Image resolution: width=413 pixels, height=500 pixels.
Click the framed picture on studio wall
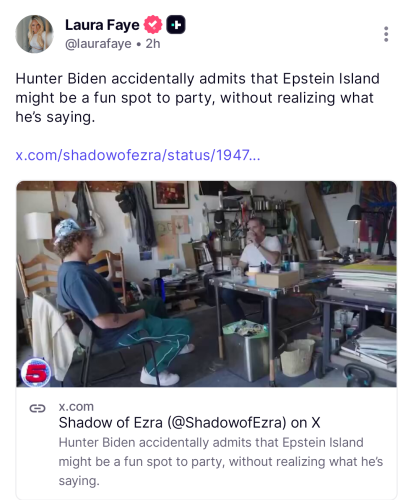click(170, 194)
